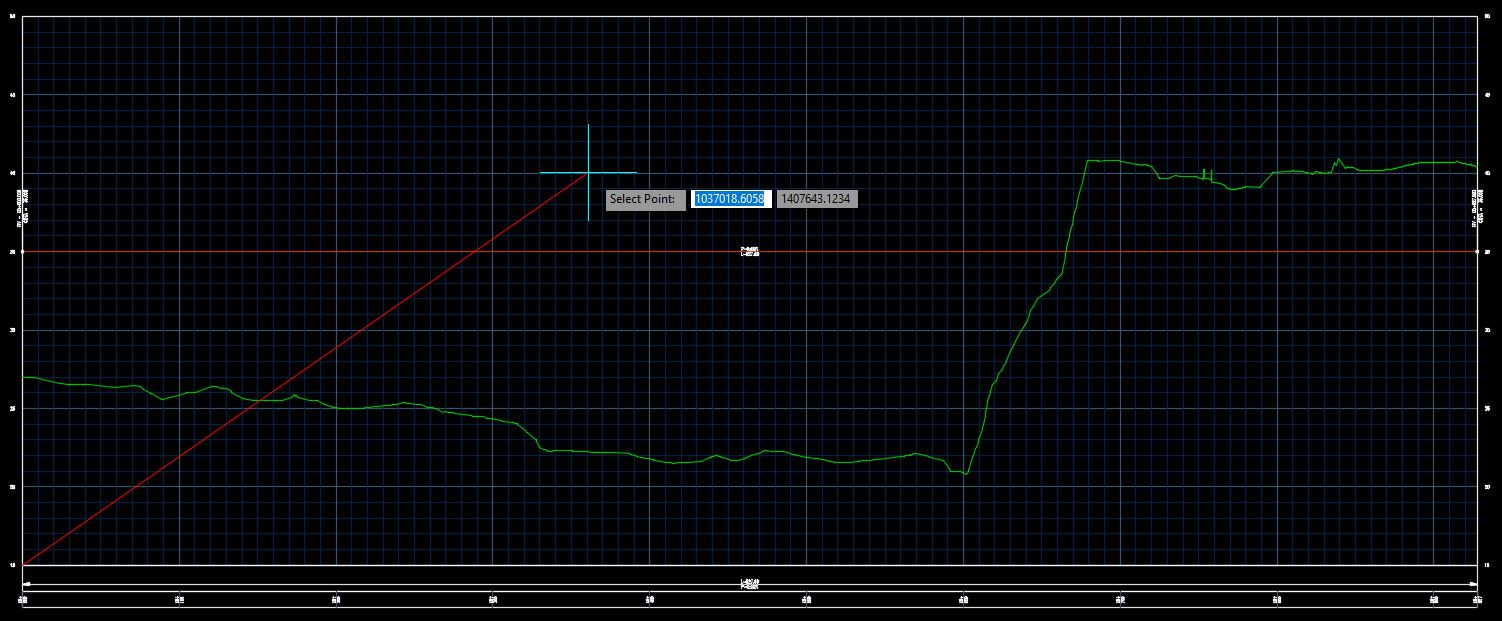1502x621 pixels.
Task: Click the 1407643.1234 coordinate field
Action: point(818,199)
